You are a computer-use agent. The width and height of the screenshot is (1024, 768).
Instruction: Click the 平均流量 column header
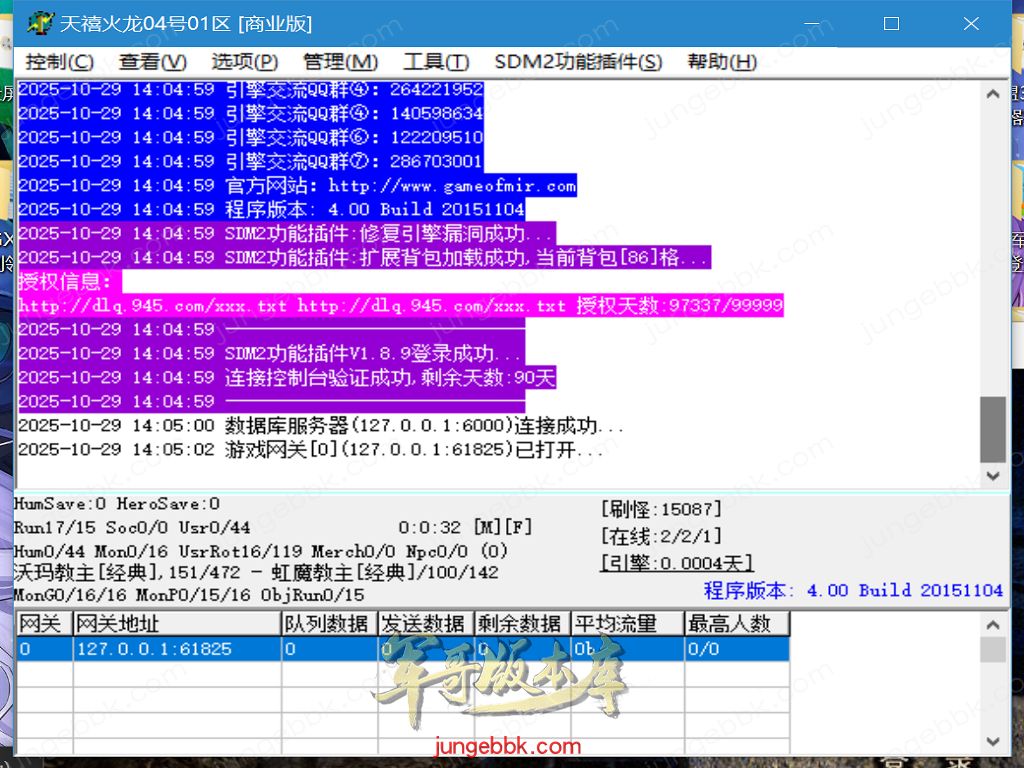coord(626,624)
